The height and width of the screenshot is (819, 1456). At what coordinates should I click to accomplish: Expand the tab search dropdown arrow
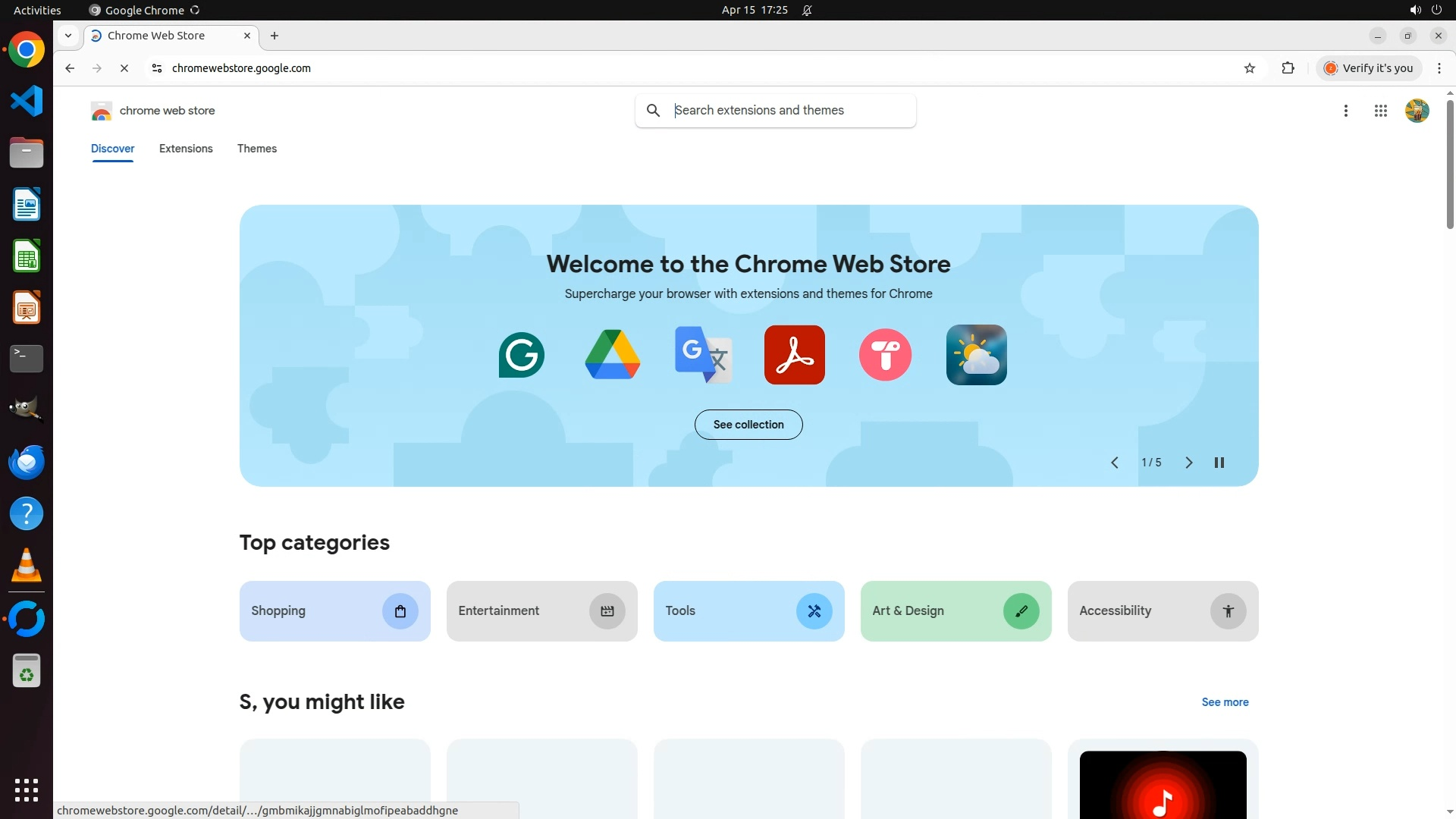(68, 36)
